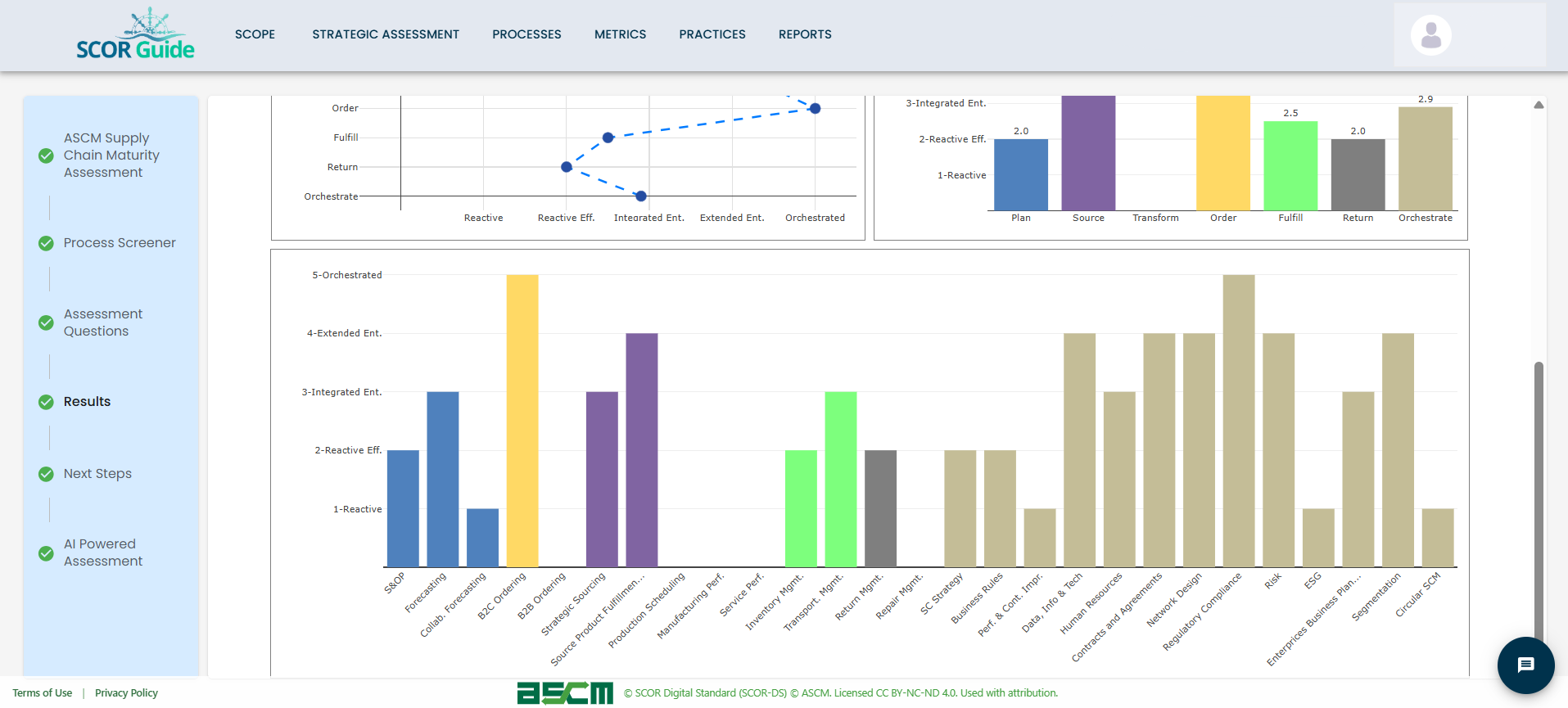
Task: Open the AI Powered Assessment step
Action: click(x=103, y=552)
